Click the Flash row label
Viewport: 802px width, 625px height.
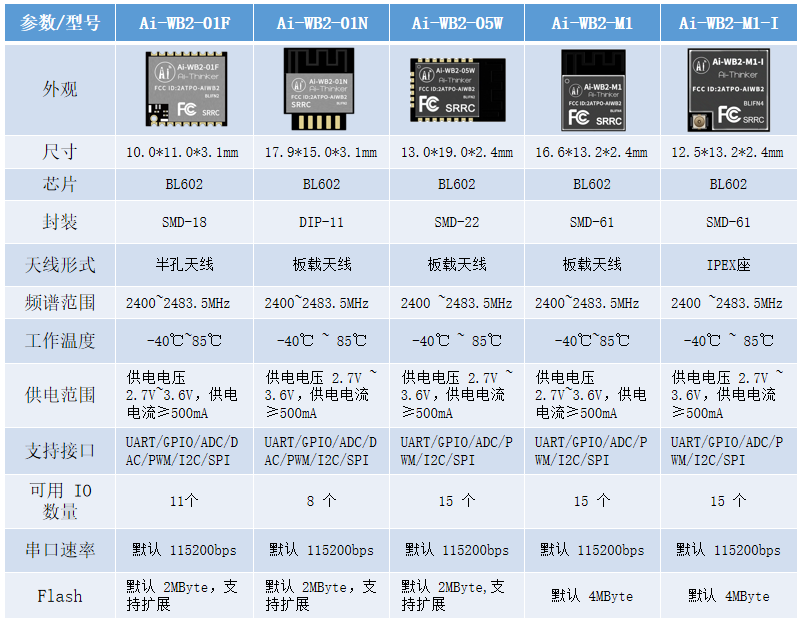pos(60,596)
